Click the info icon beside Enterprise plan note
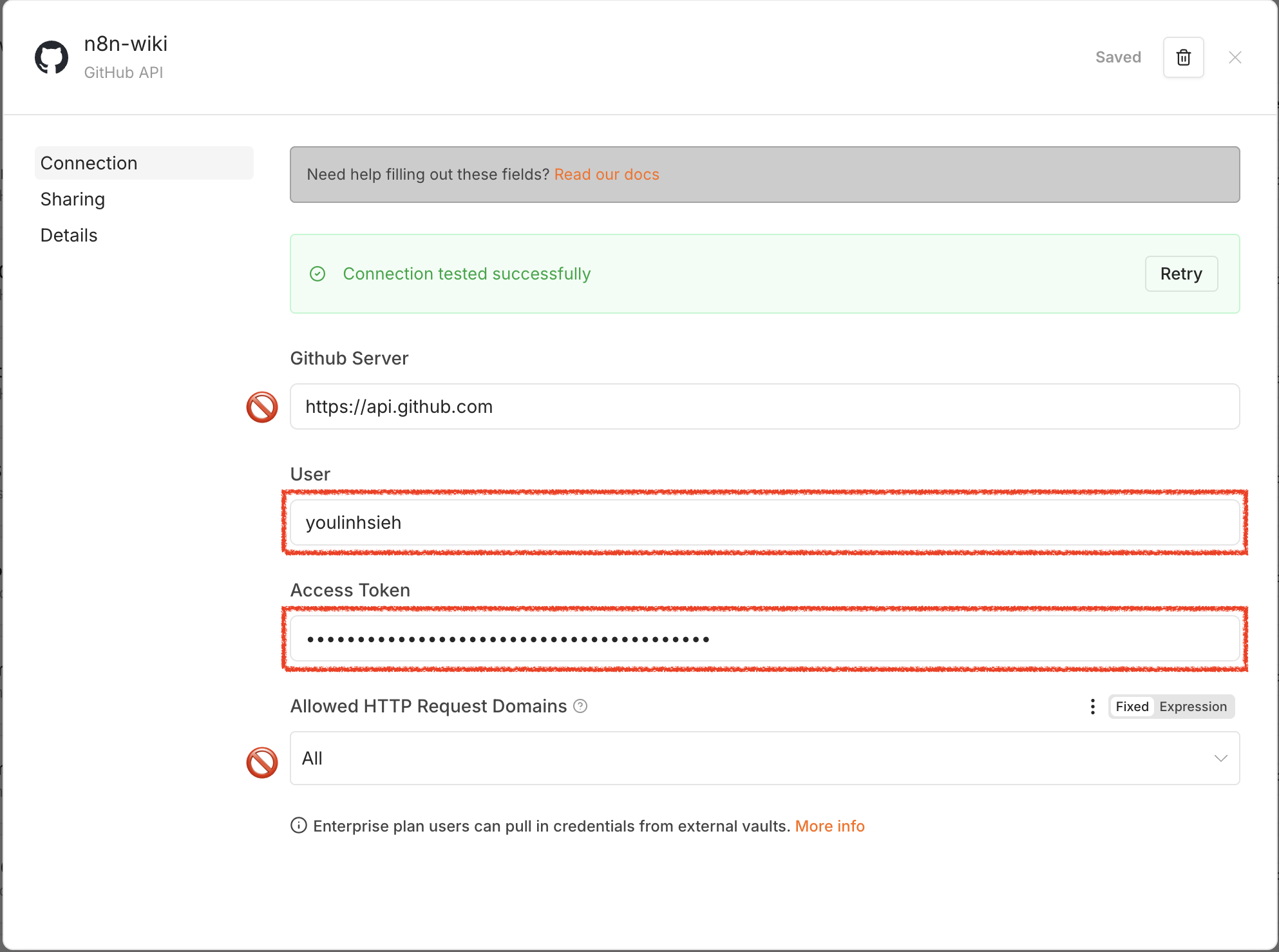1279x952 pixels. [x=298, y=825]
